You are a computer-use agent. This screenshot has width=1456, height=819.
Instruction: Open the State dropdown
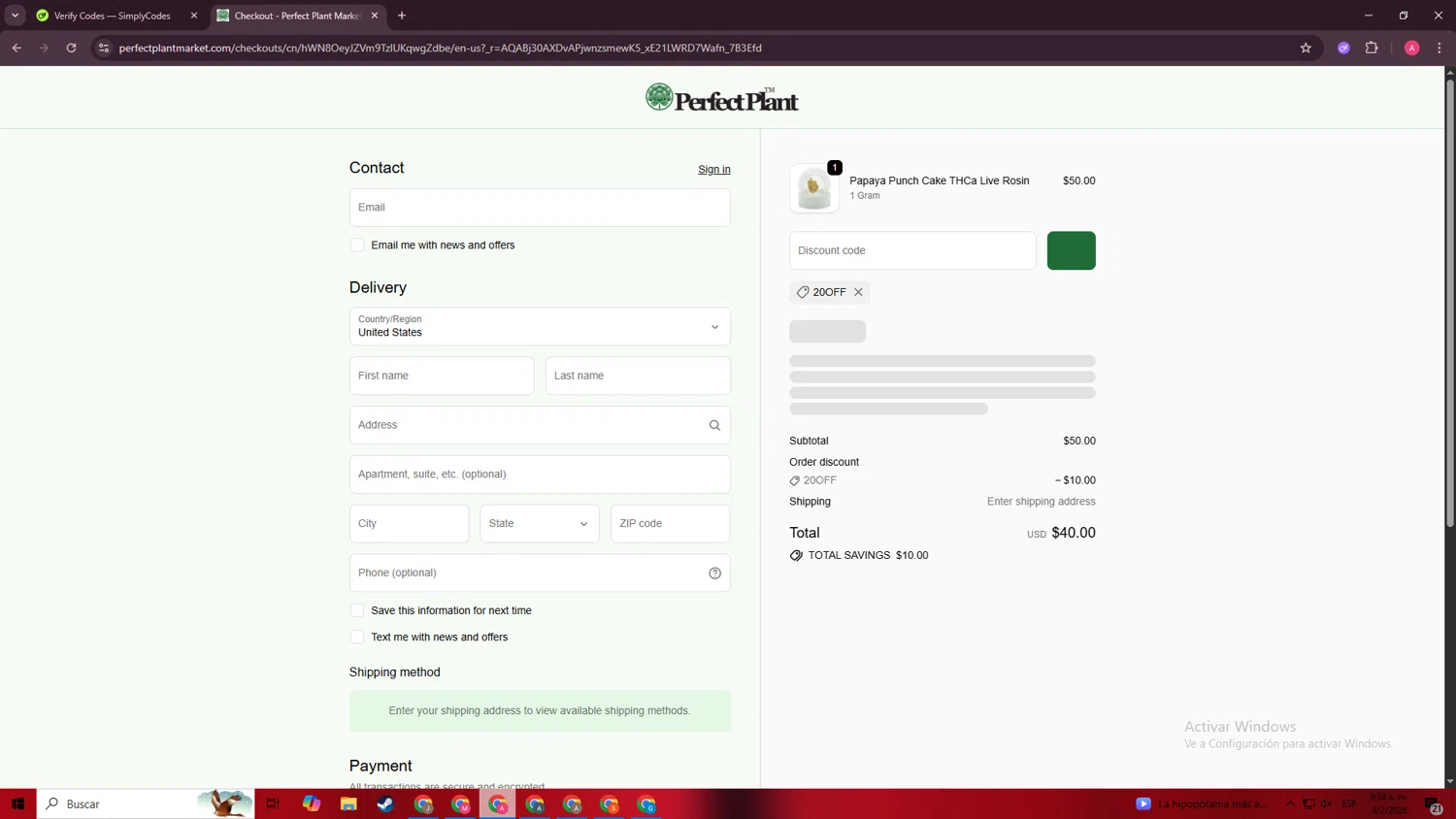point(540,524)
